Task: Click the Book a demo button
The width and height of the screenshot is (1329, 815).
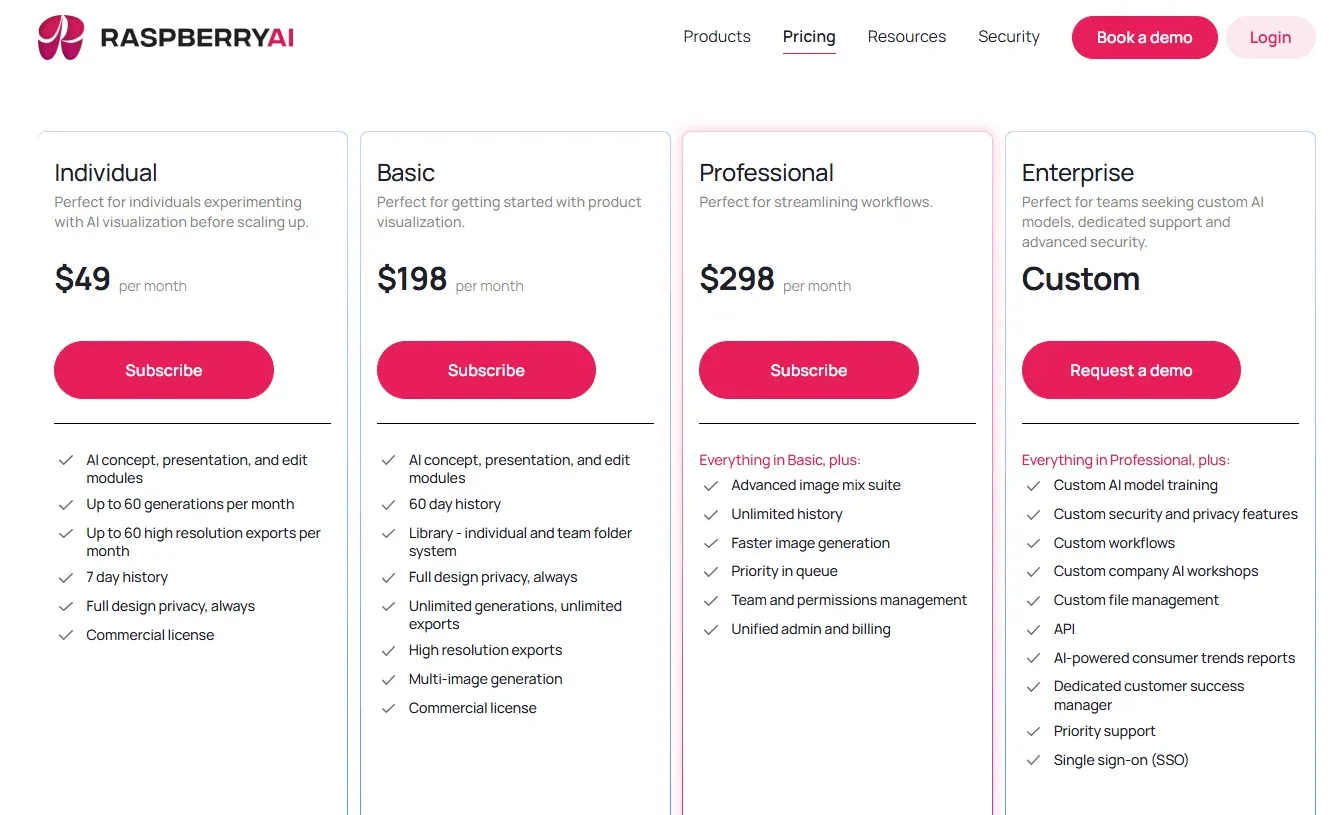Action: pyautogui.click(x=1143, y=37)
